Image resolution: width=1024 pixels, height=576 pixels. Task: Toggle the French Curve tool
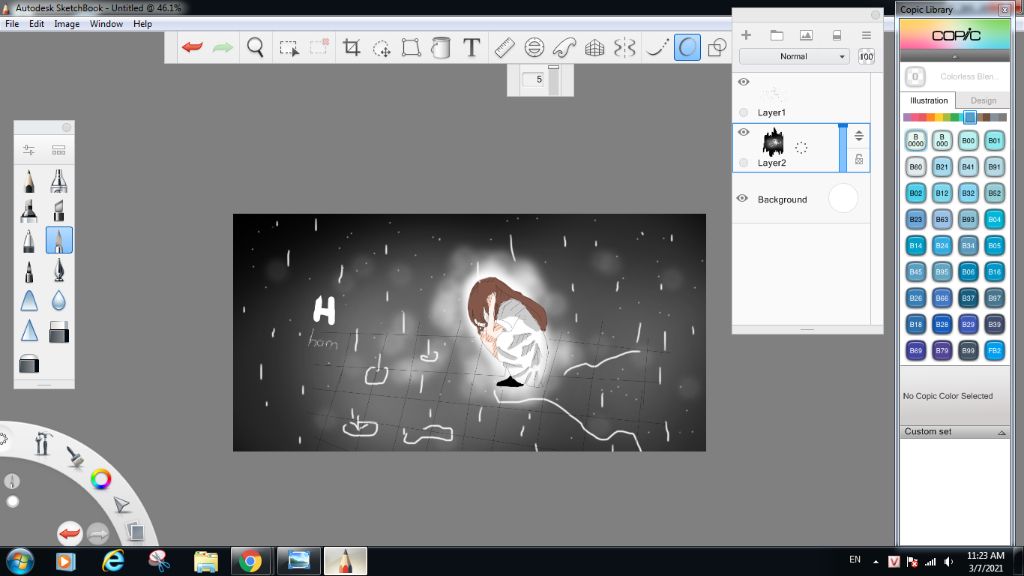pyautogui.click(x=564, y=47)
